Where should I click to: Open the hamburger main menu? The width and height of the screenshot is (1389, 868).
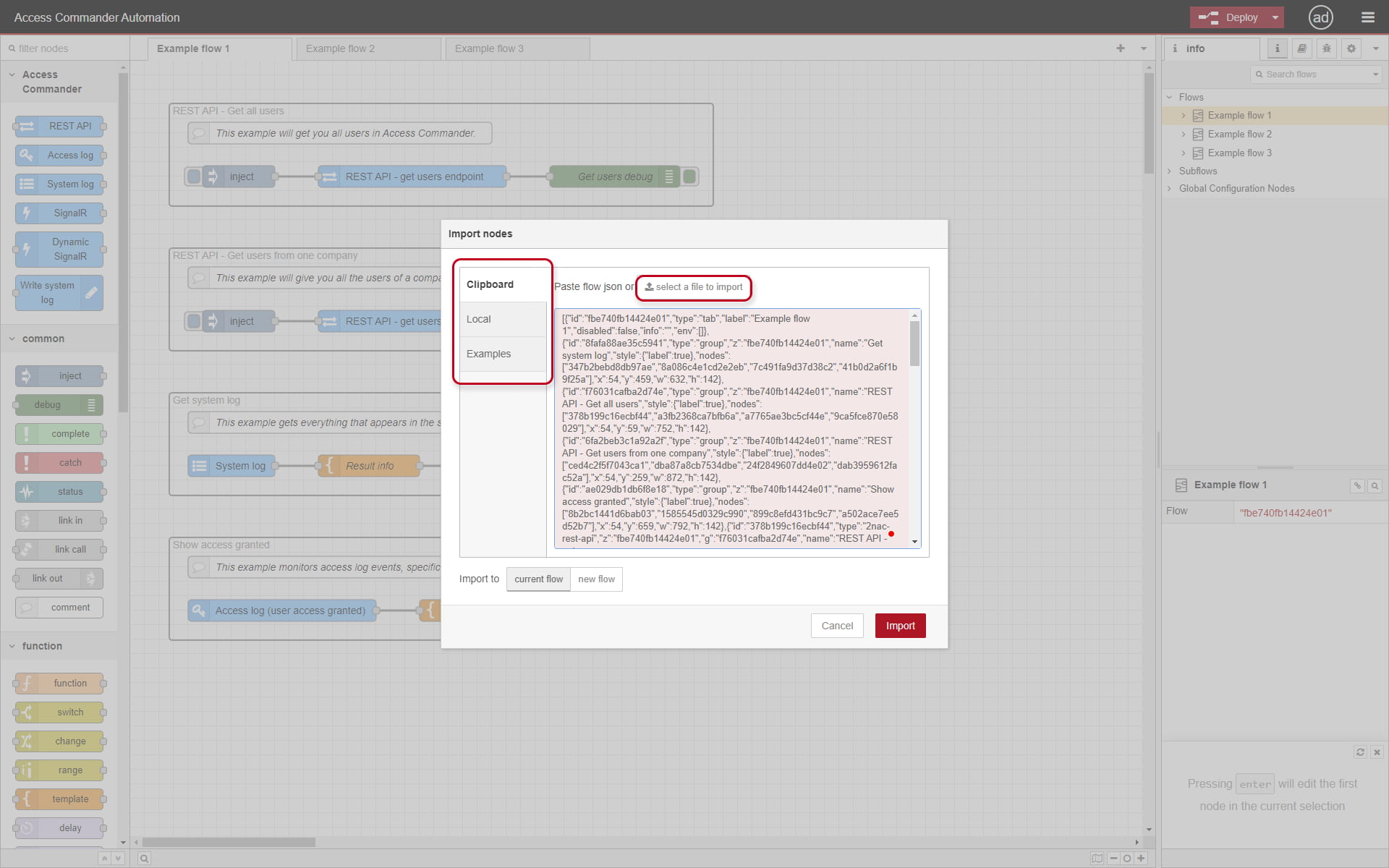pos(1367,17)
